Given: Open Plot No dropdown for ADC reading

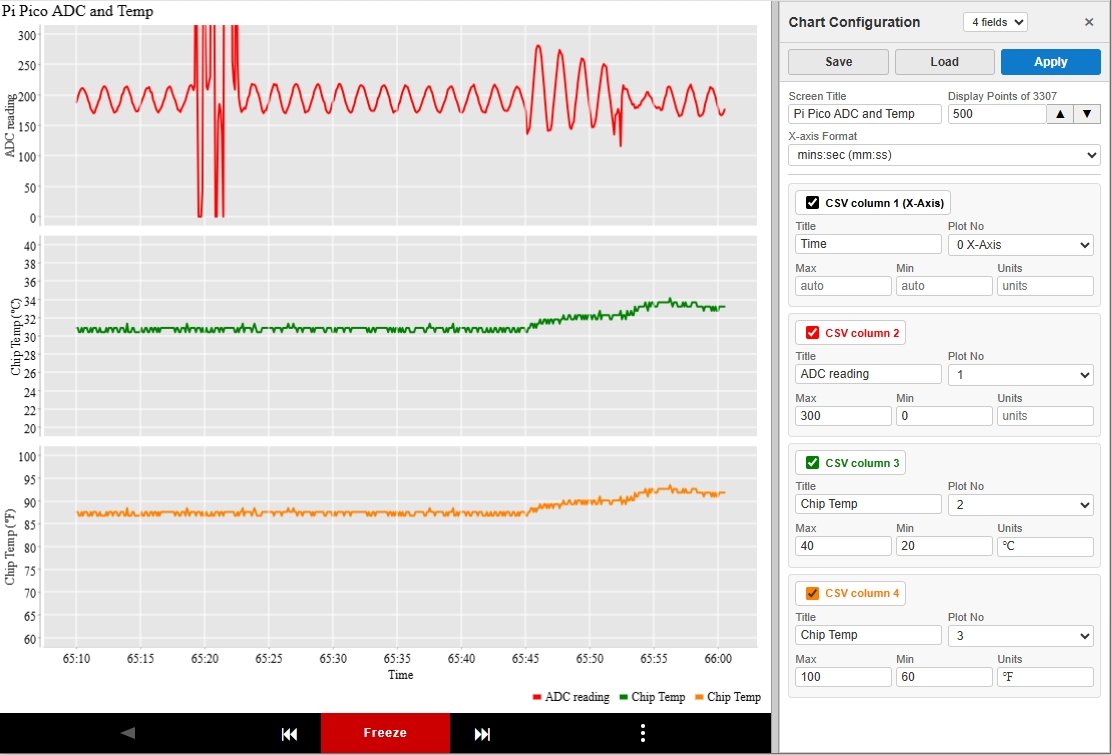Looking at the screenshot, I should [1020, 375].
